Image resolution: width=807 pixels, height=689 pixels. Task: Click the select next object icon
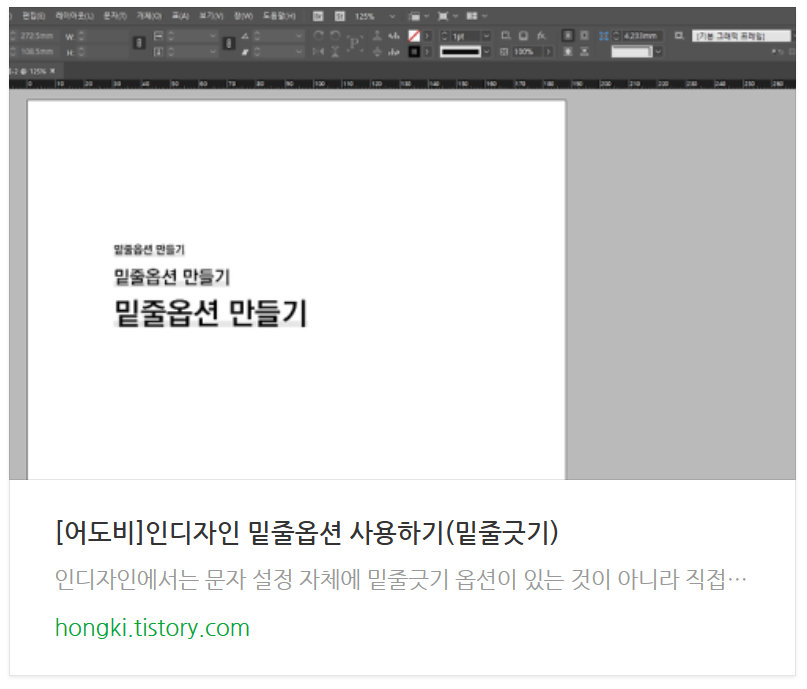pos(394,51)
